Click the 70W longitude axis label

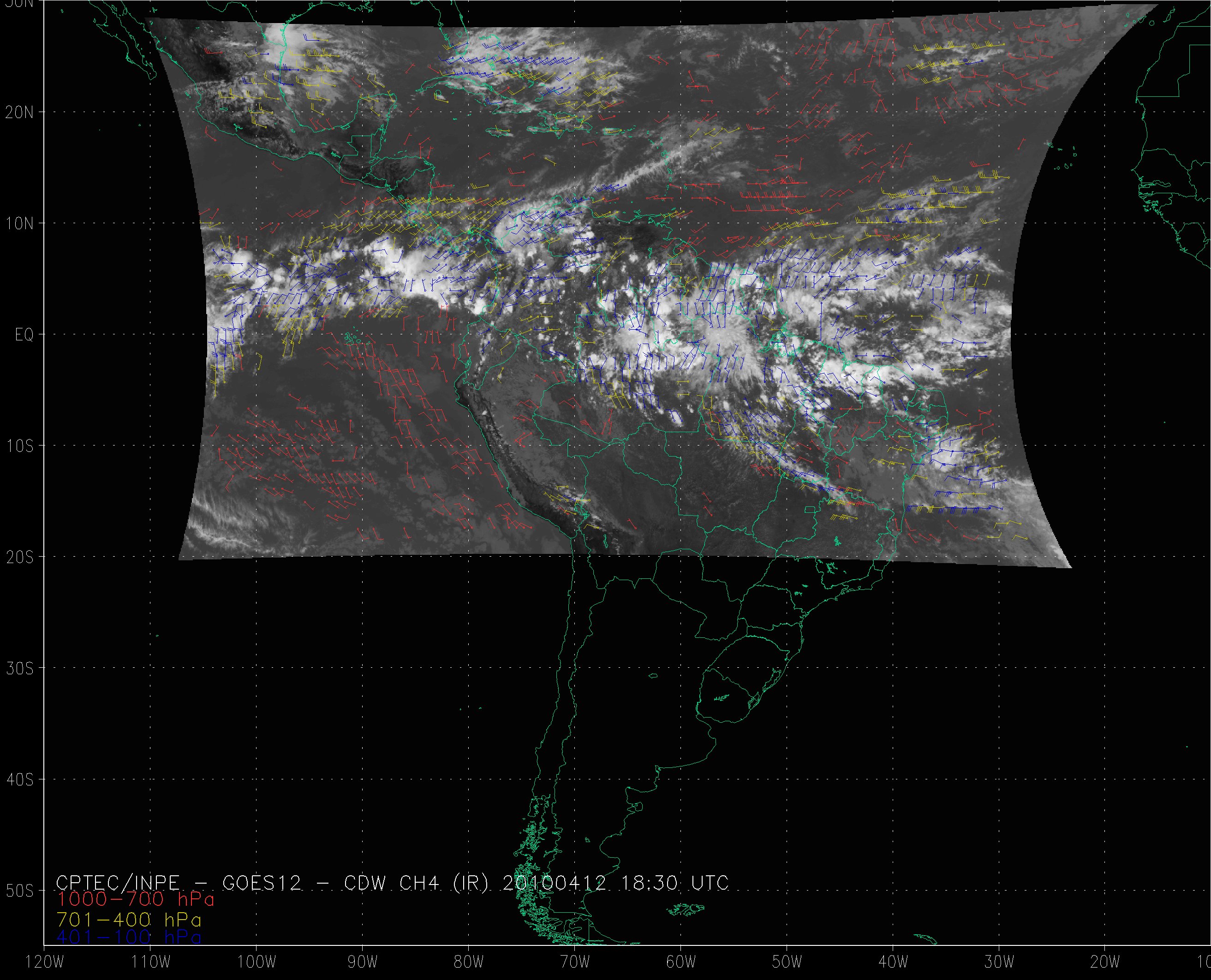coord(575,962)
